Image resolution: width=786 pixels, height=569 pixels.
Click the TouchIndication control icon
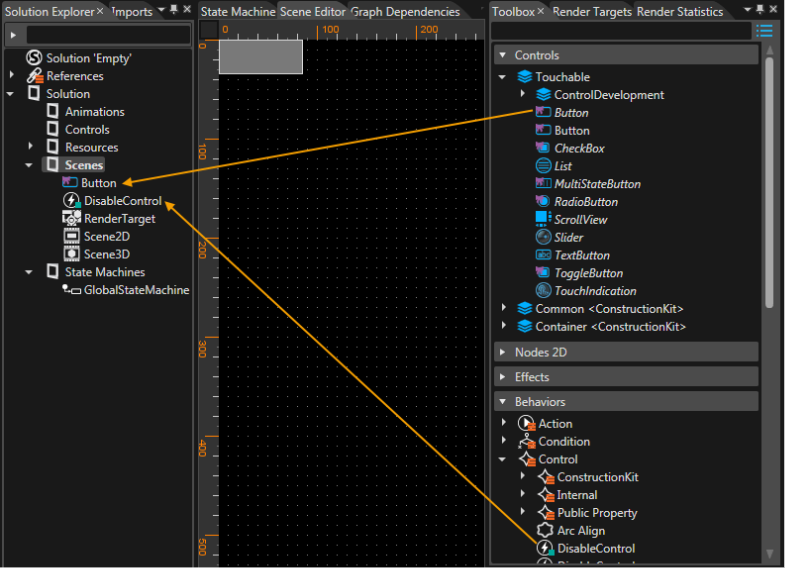(543, 290)
